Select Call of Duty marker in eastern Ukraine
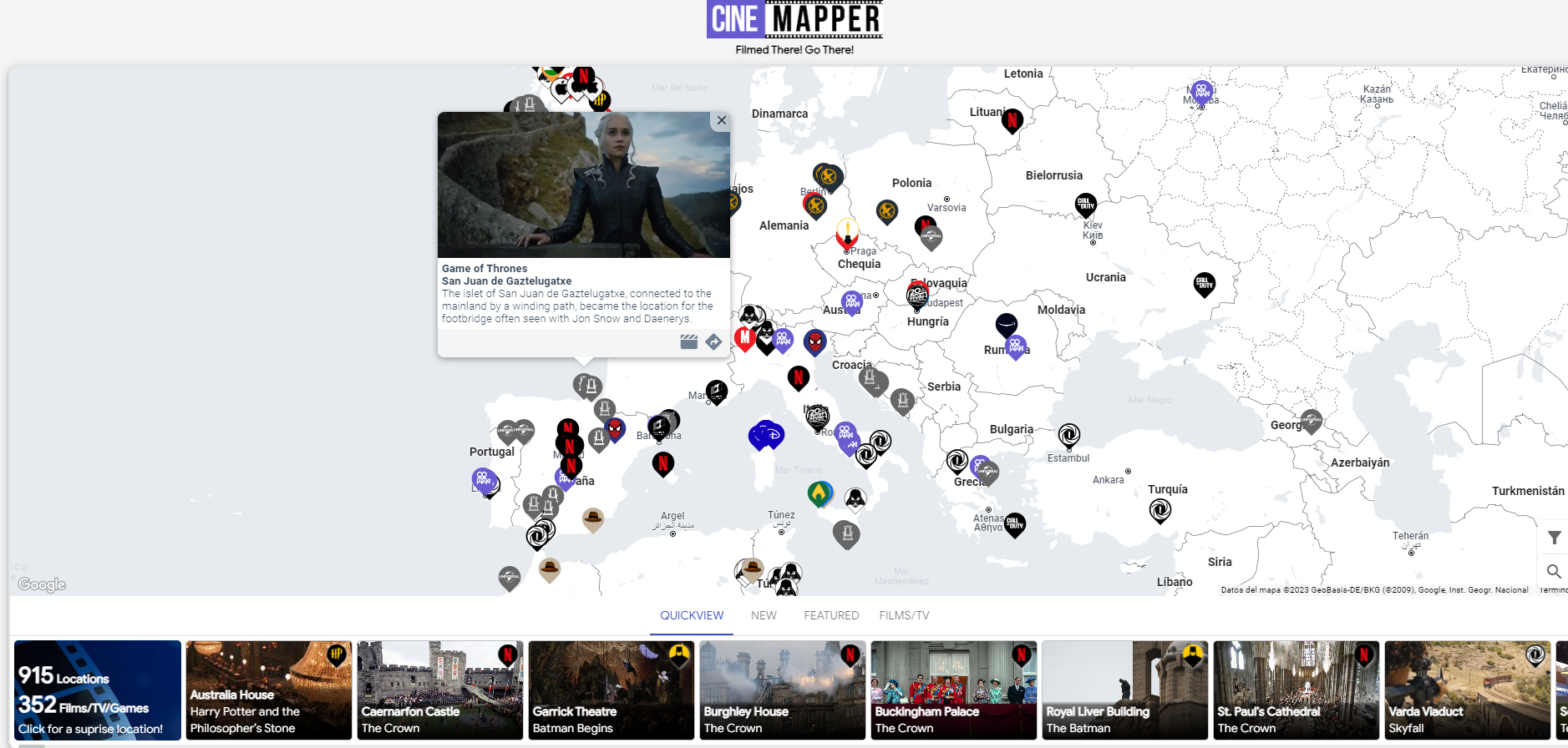This screenshot has height=748, width=1568. point(1204,285)
